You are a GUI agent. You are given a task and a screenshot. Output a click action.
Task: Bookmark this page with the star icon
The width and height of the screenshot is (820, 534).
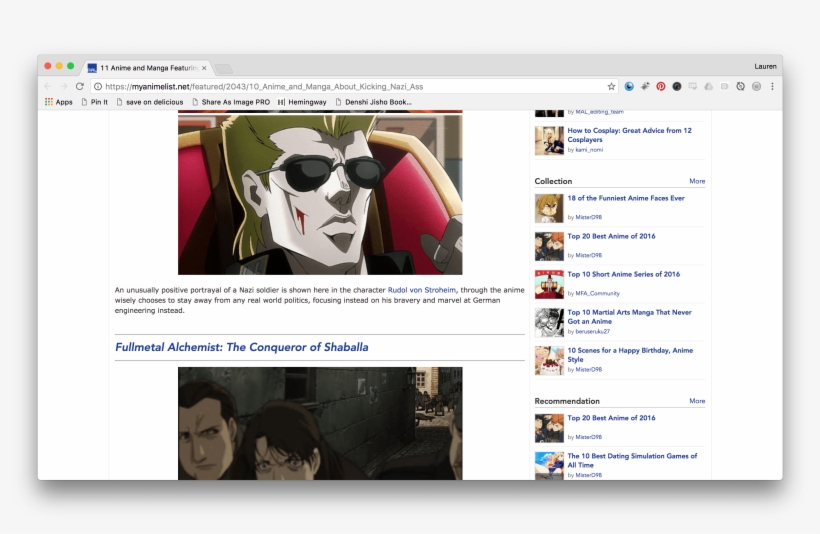click(x=611, y=86)
